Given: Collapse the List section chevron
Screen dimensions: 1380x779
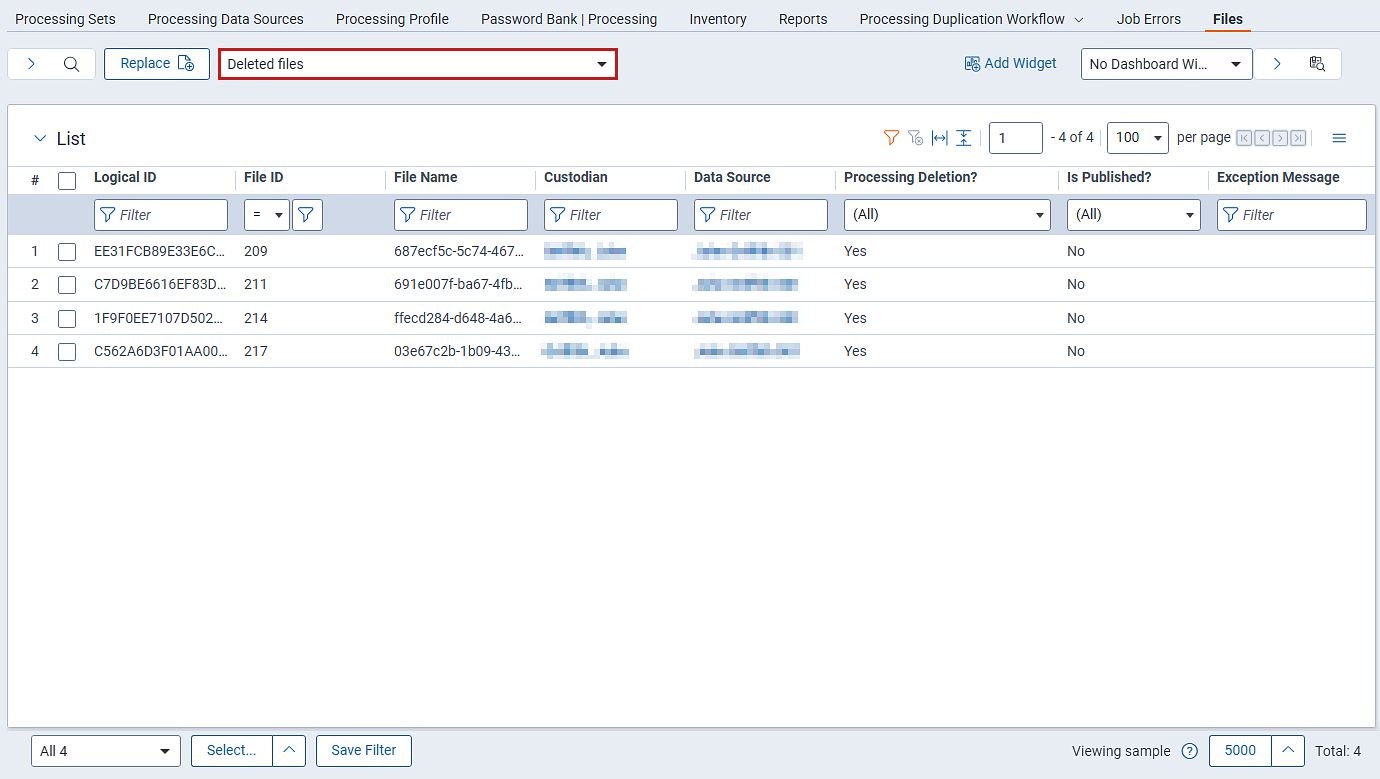Looking at the screenshot, I should pyautogui.click(x=40, y=139).
